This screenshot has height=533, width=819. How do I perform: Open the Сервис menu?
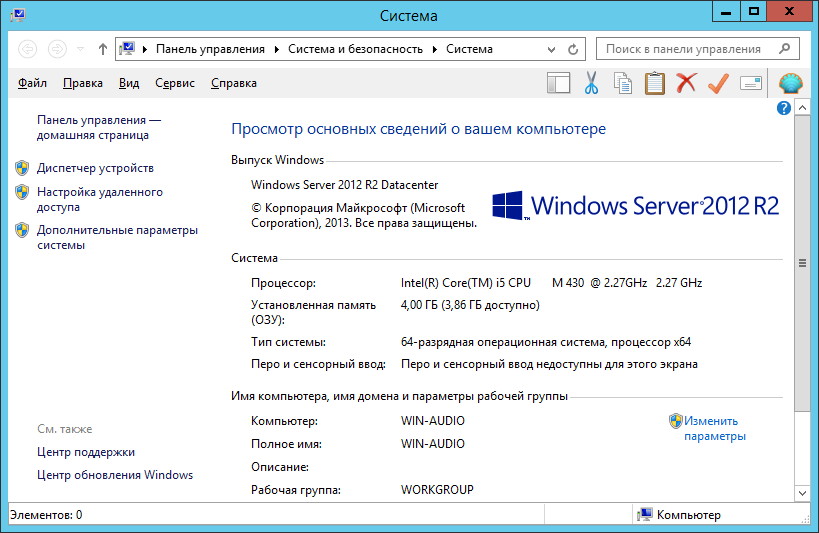pos(174,83)
